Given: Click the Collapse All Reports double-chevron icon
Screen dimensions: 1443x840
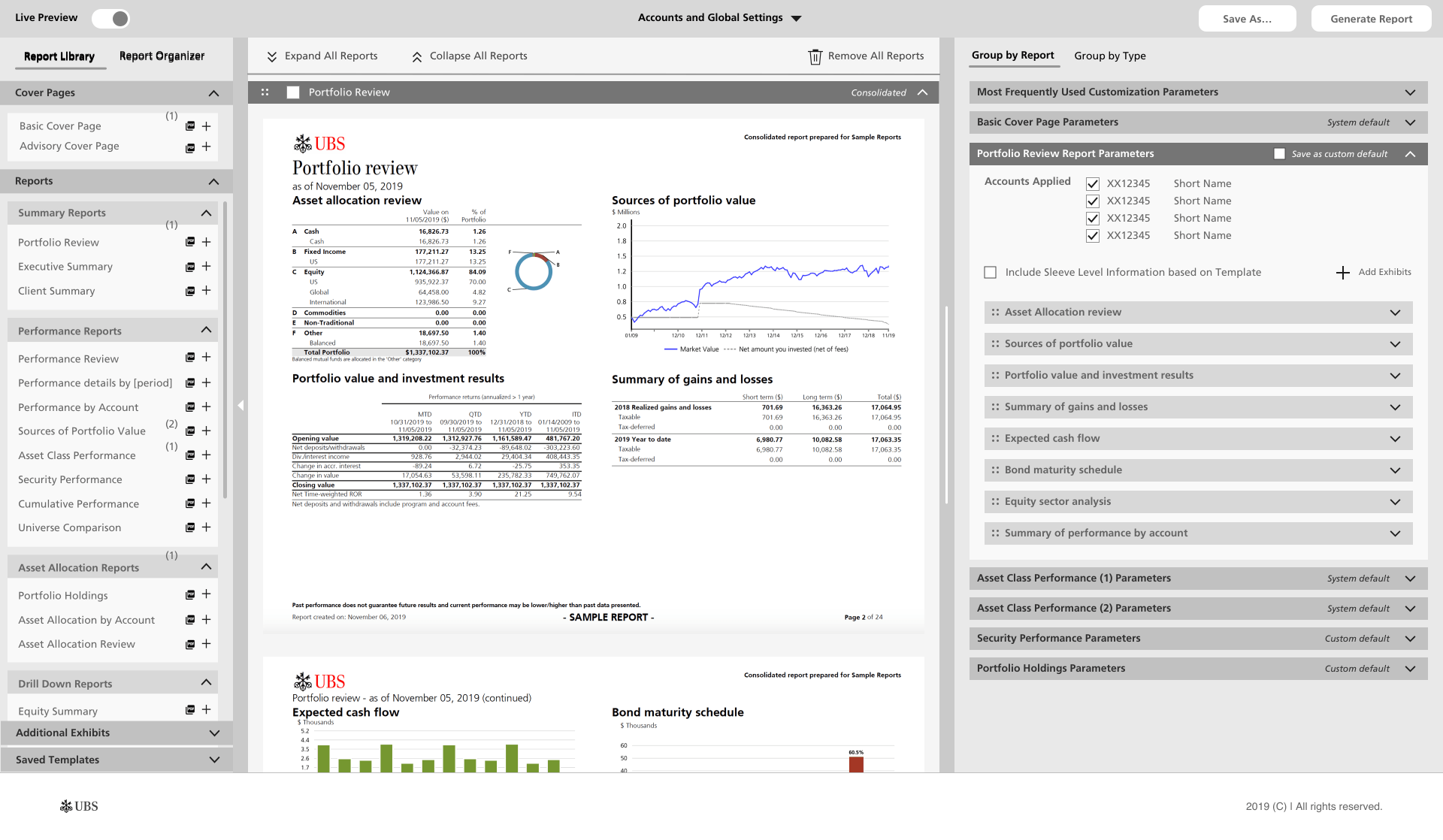Looking at the screenshot, I should pos(417,56).
